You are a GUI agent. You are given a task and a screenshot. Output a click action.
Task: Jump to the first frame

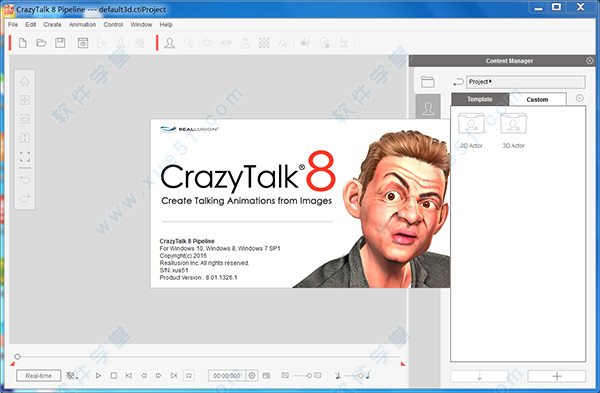pos(129,376)
